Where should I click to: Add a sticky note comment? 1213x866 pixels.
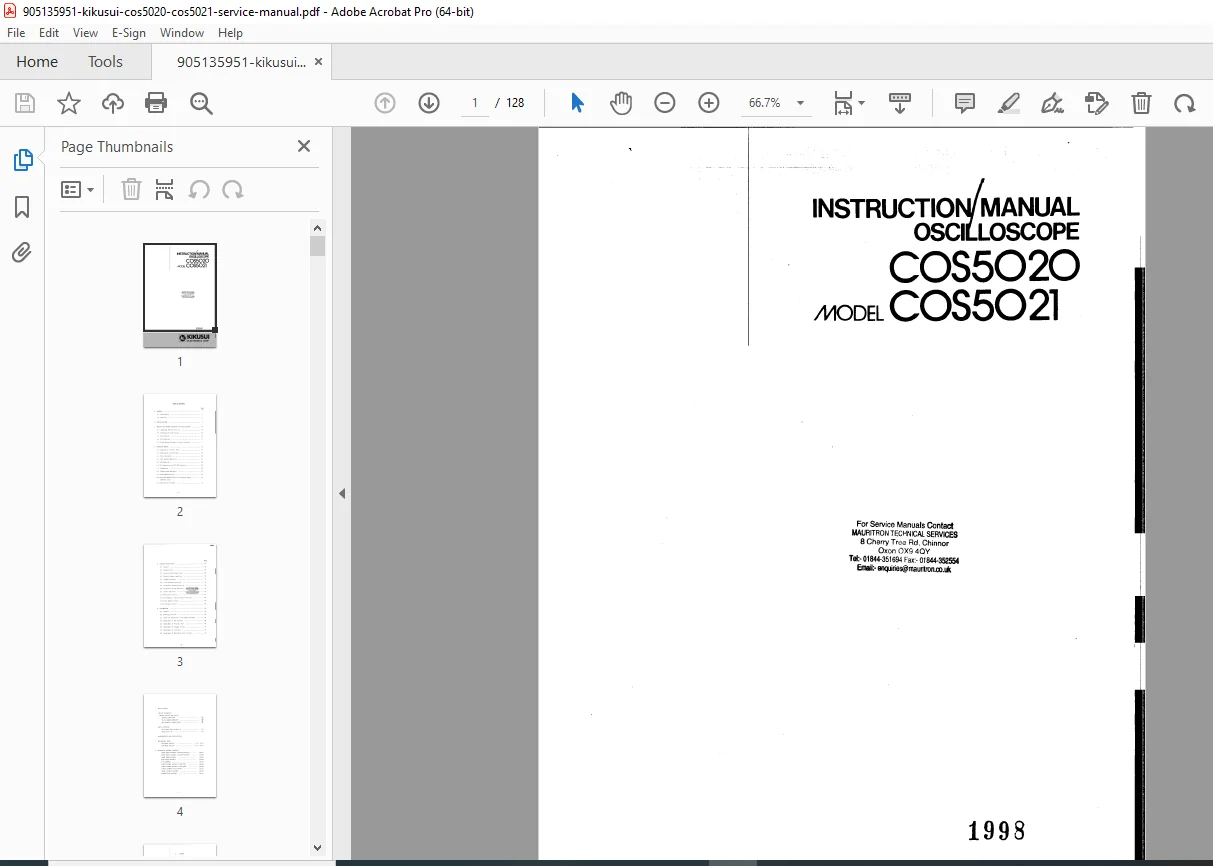click(x=965, y=103)
